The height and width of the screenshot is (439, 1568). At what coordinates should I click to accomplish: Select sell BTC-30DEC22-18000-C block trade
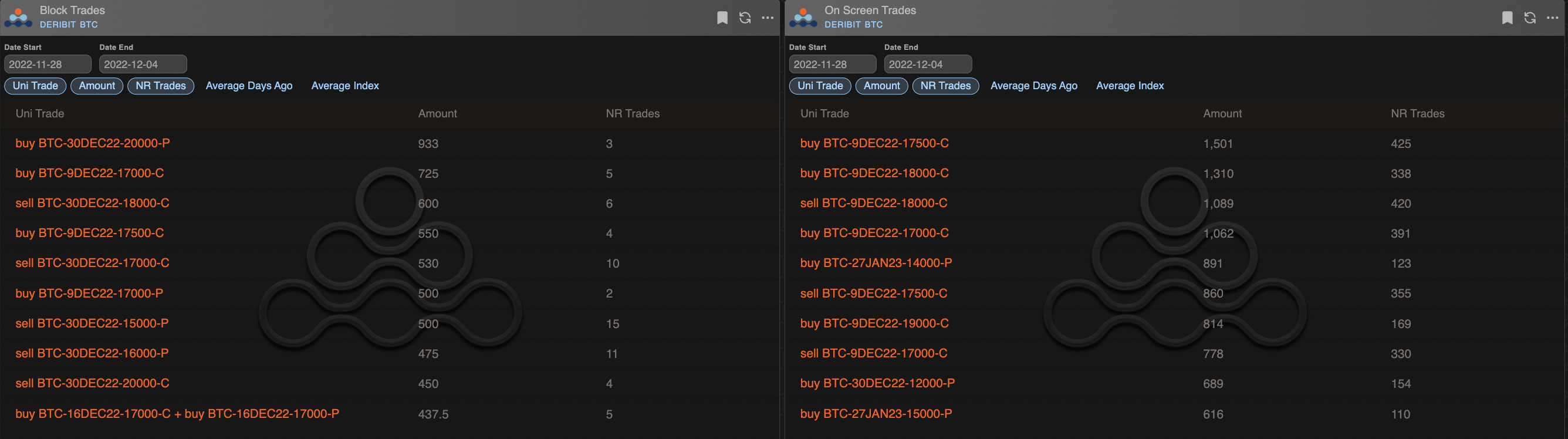point(92,202)
